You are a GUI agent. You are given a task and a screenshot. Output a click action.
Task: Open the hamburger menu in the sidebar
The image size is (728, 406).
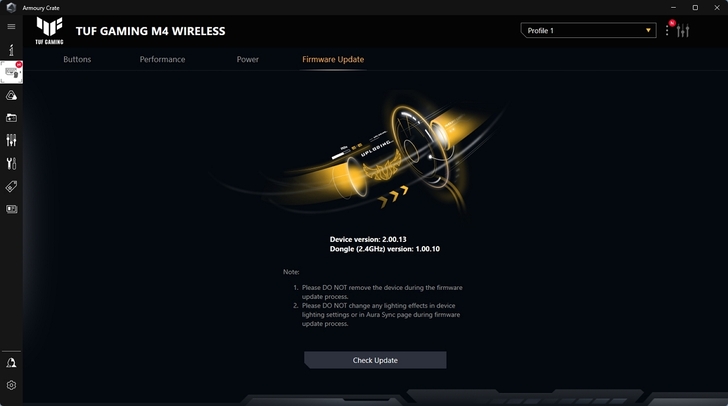point(11,26)
